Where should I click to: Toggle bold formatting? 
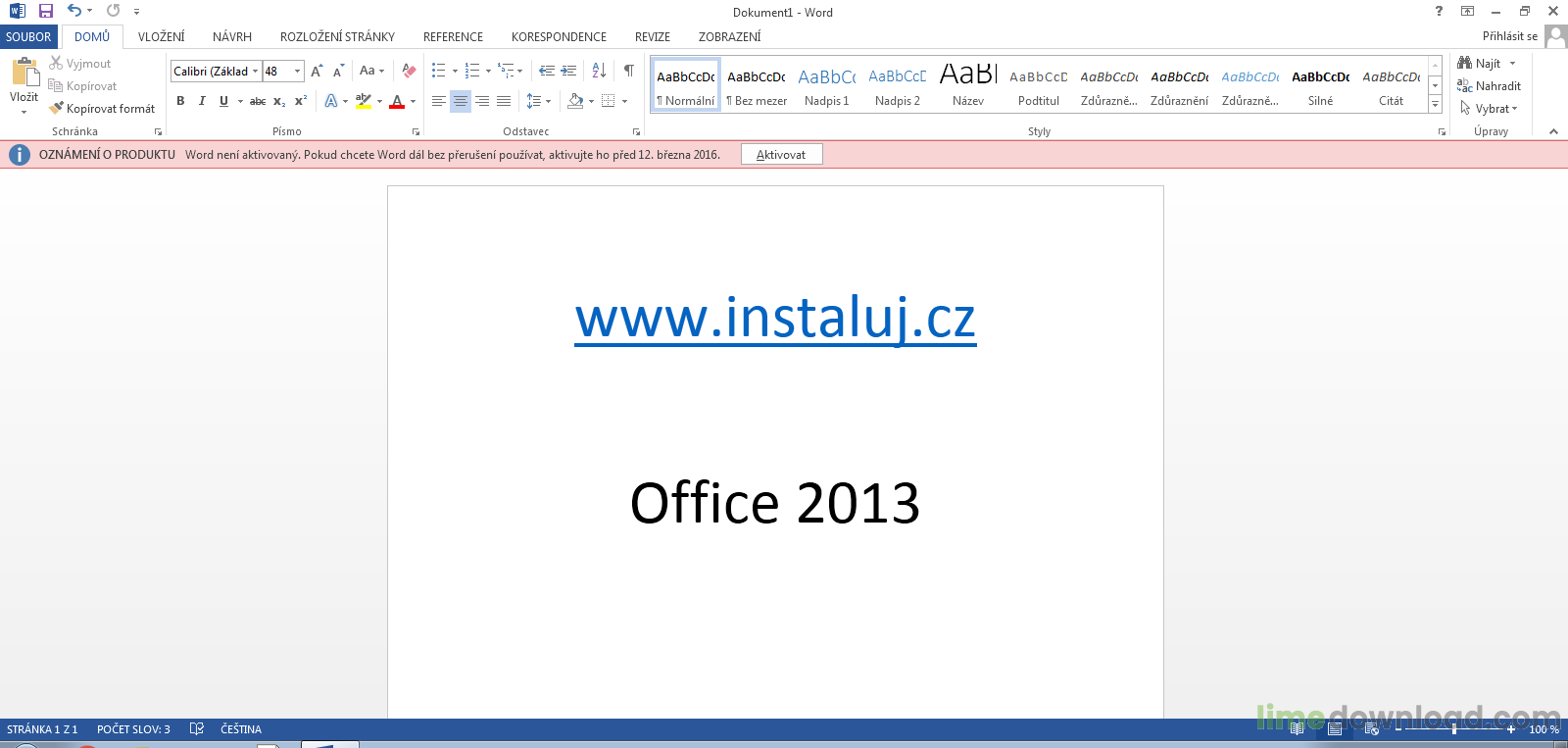tap(180, 101)
